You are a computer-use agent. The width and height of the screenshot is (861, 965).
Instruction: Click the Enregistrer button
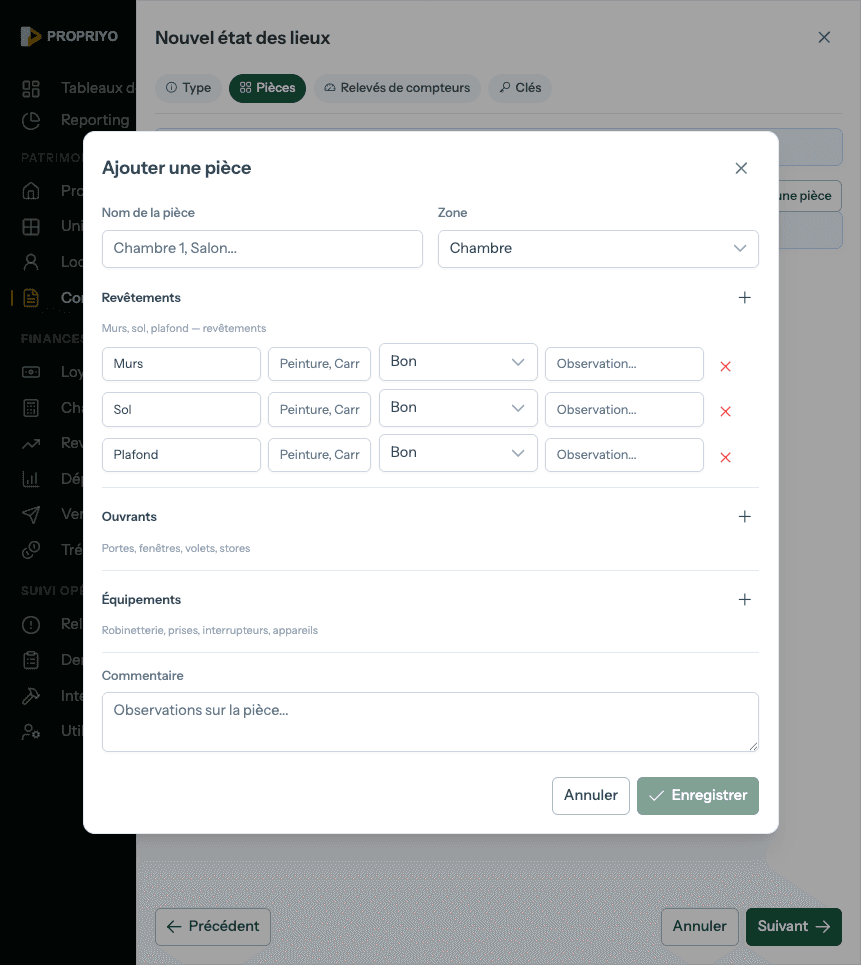click(x=698, y=796)
